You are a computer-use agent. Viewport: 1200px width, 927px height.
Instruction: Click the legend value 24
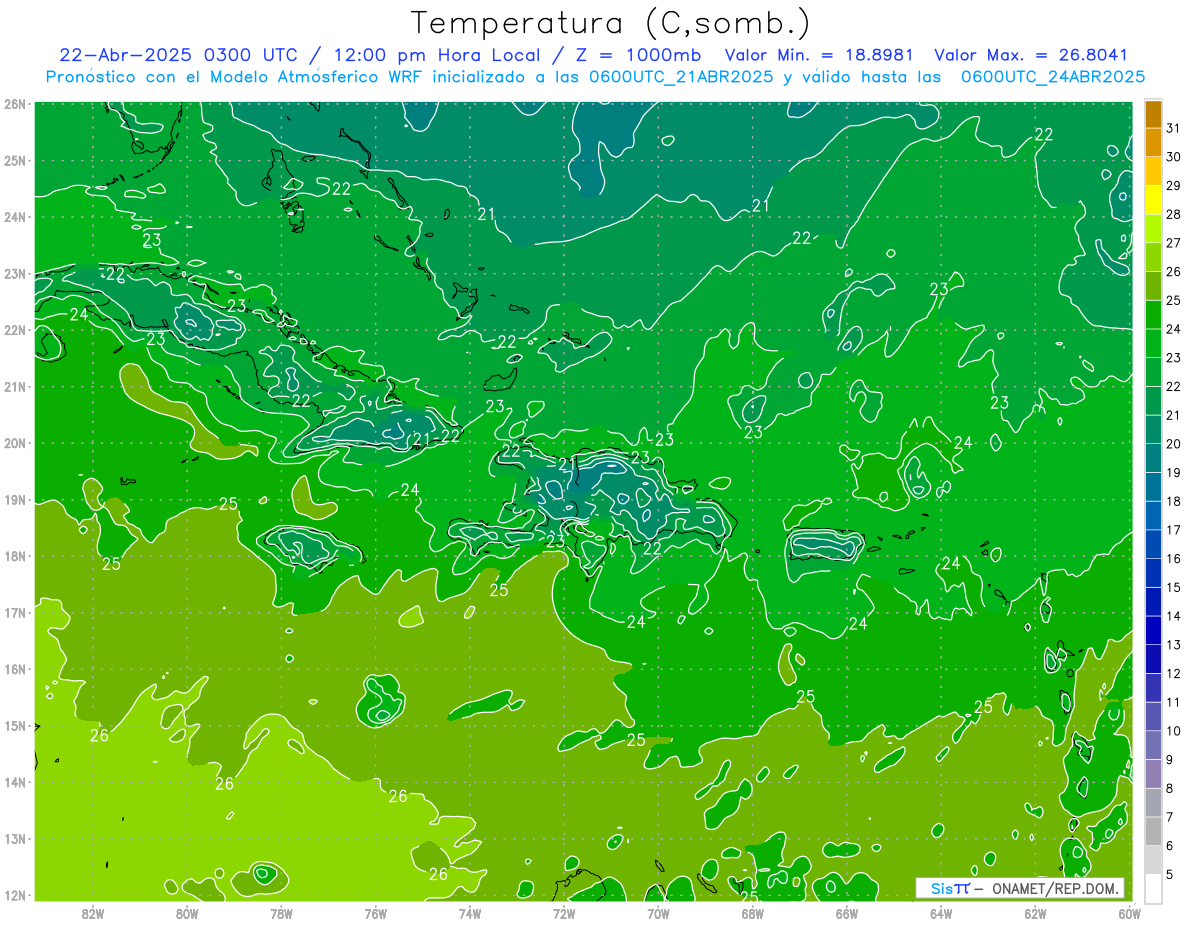pyautogui.click(x=1173, y=328)
